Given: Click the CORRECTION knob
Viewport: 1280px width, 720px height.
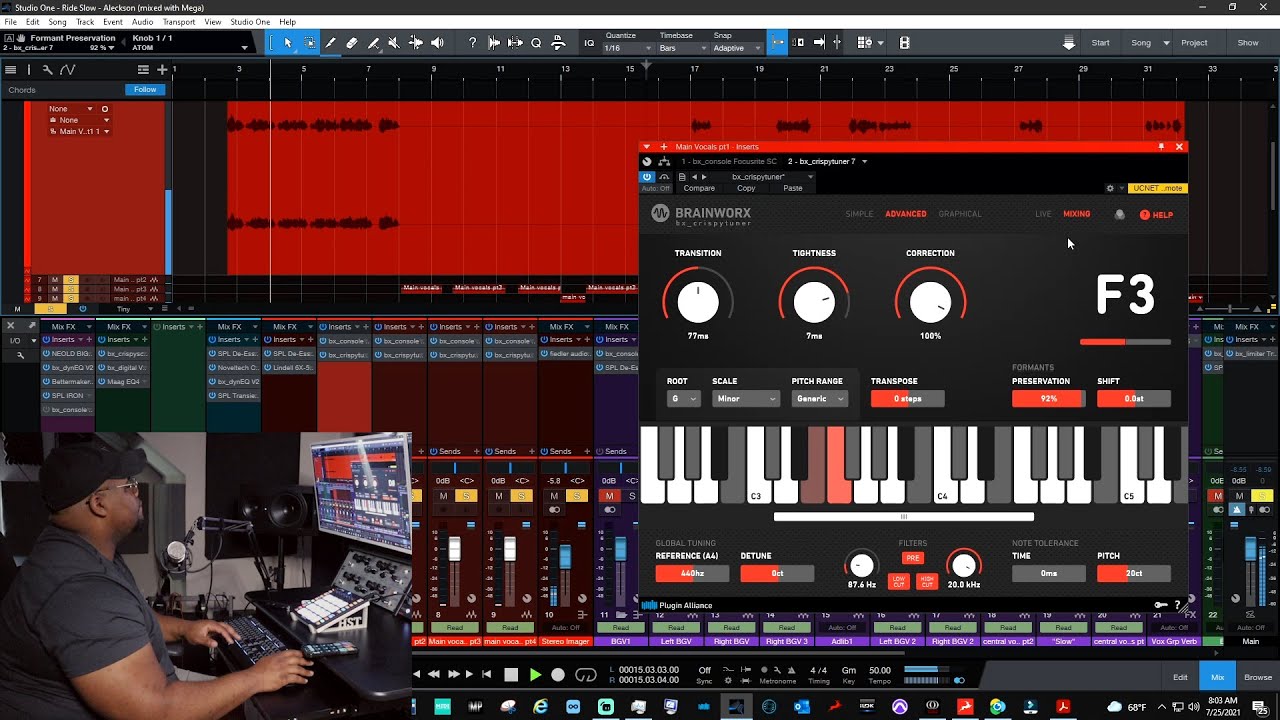Looking at the screenshot, I should coord(931,302).
